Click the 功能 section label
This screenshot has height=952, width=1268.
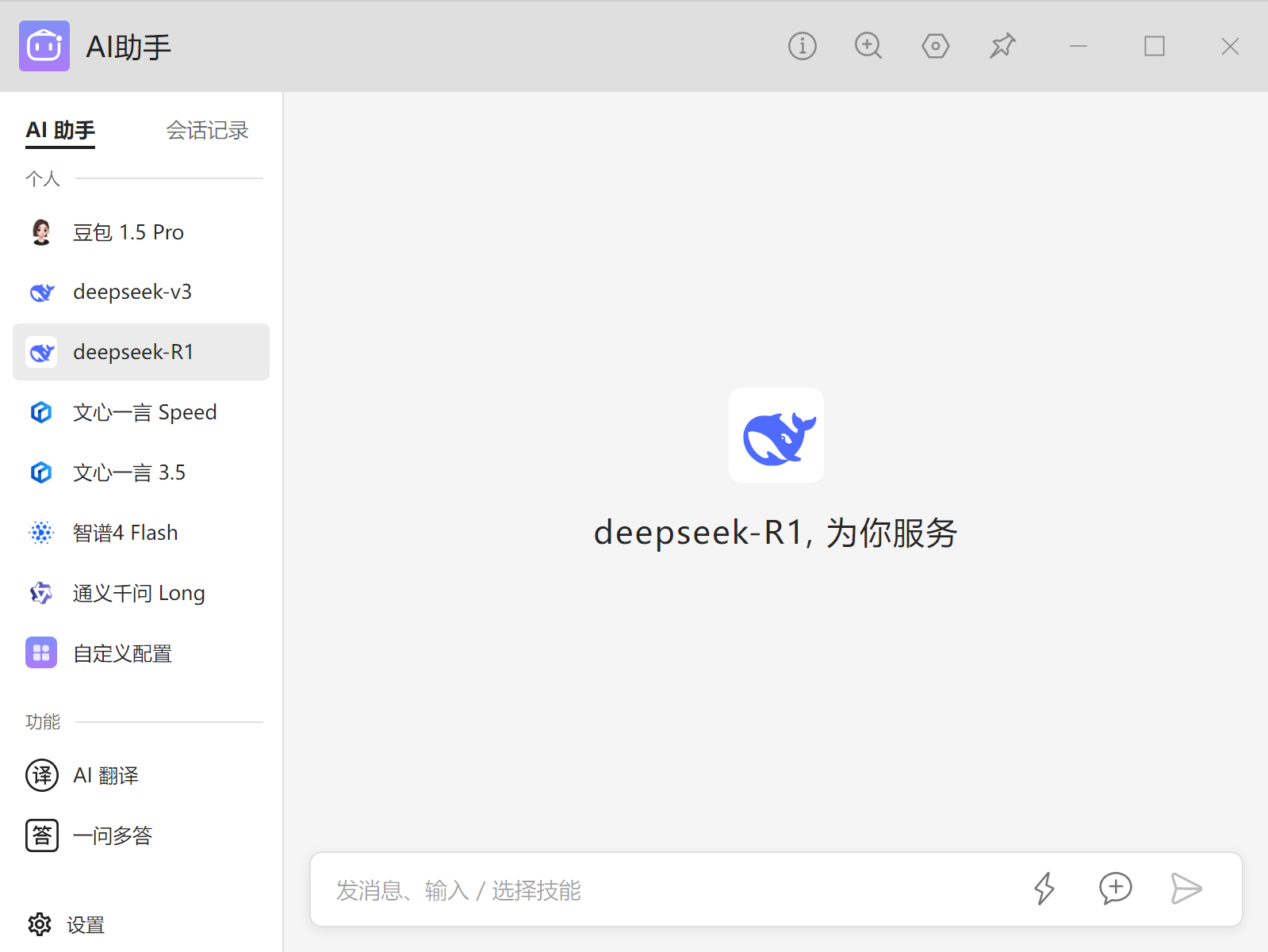(43, 721)
